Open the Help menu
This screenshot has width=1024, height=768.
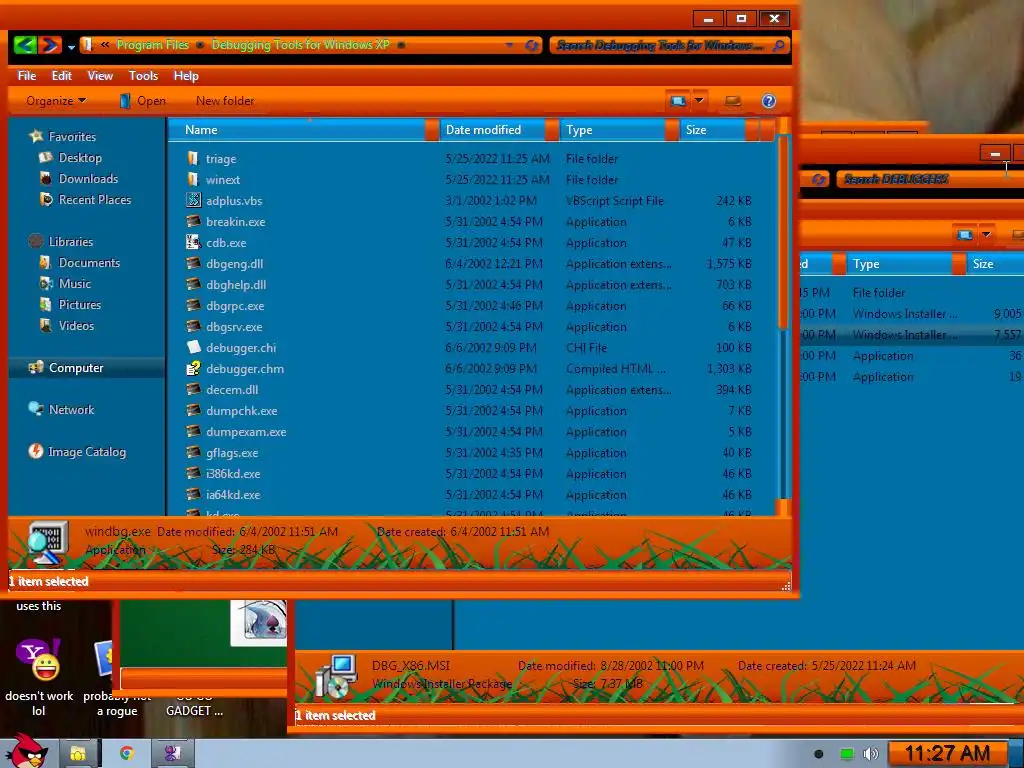point(186,76)
